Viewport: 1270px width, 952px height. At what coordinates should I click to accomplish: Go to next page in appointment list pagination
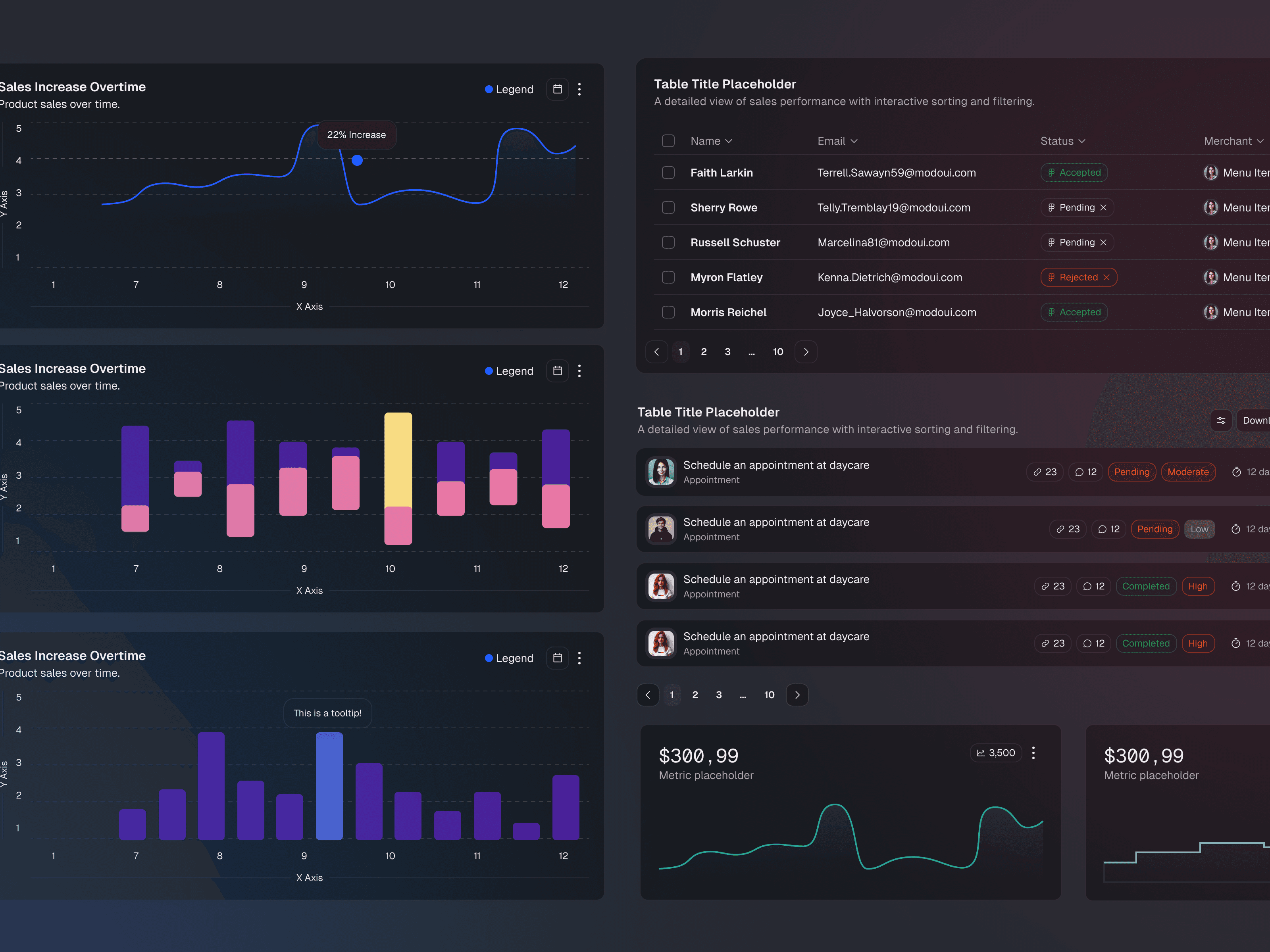point(797,695)
